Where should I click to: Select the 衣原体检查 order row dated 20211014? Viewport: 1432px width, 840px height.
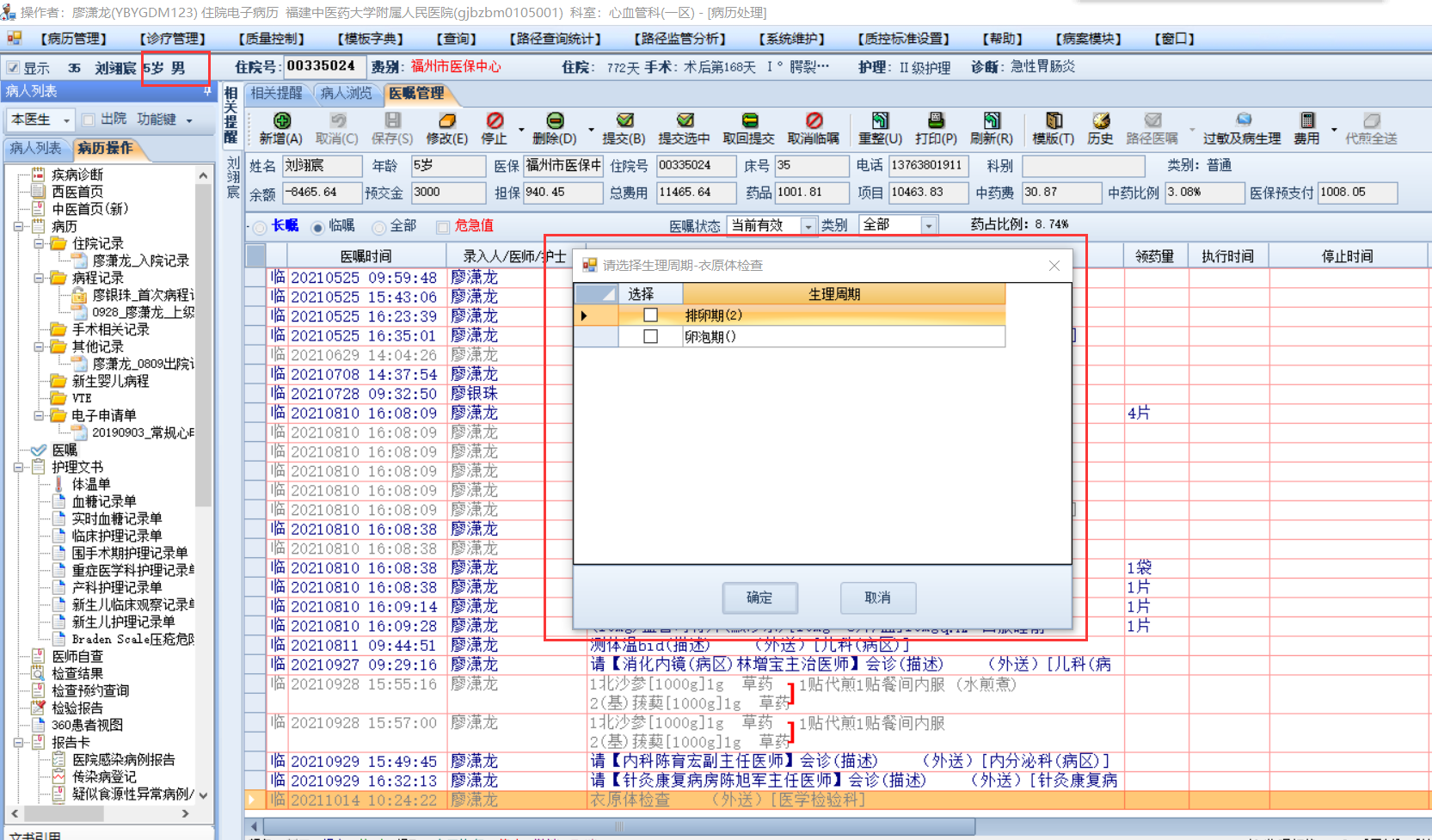click(839, 800)
